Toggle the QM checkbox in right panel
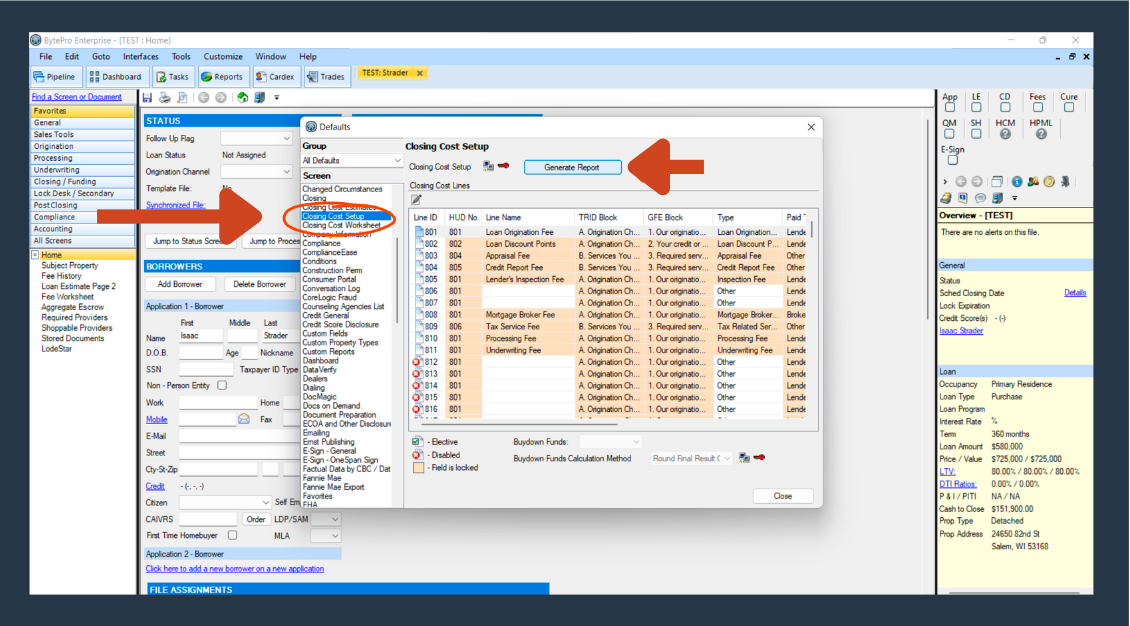 pyautogui.click(x=949, y=134)
